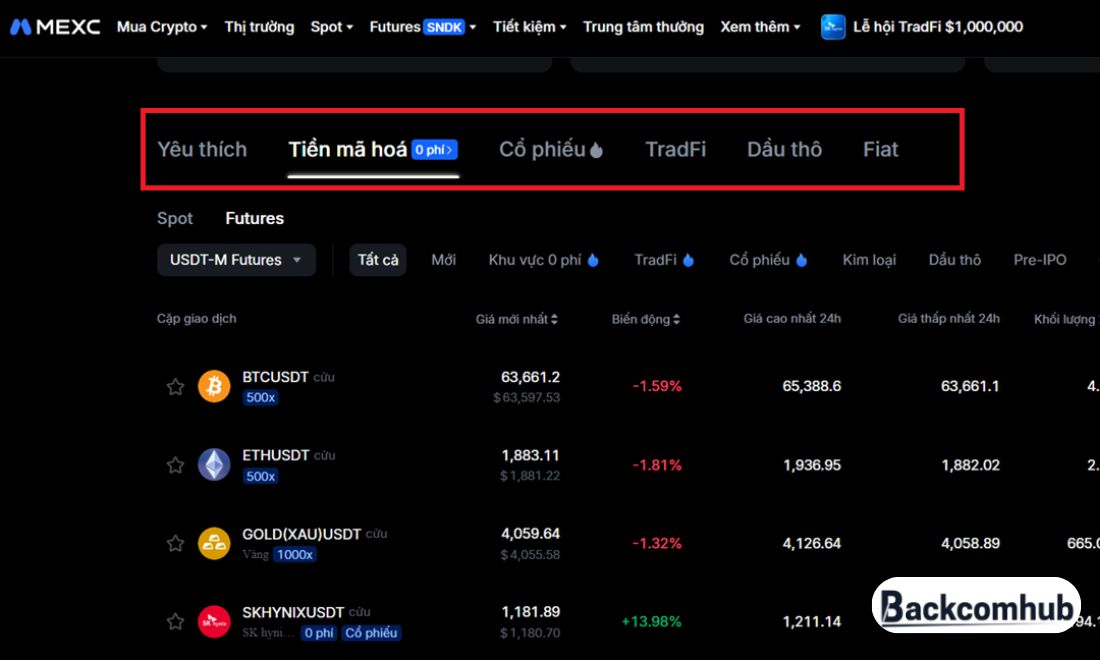Star the SKHYNIXUSDT pair
1100x660 pixels.
pos(175,621)
